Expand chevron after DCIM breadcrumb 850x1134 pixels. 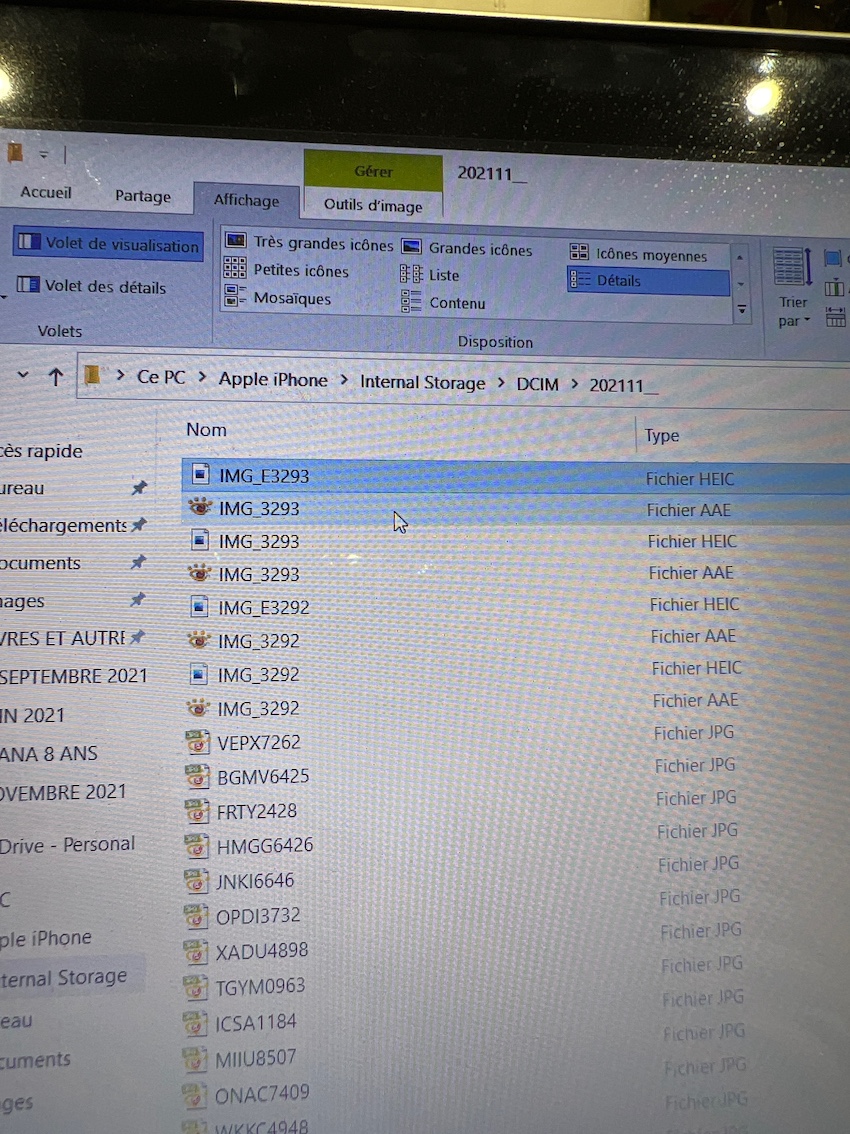click(574, 384)
